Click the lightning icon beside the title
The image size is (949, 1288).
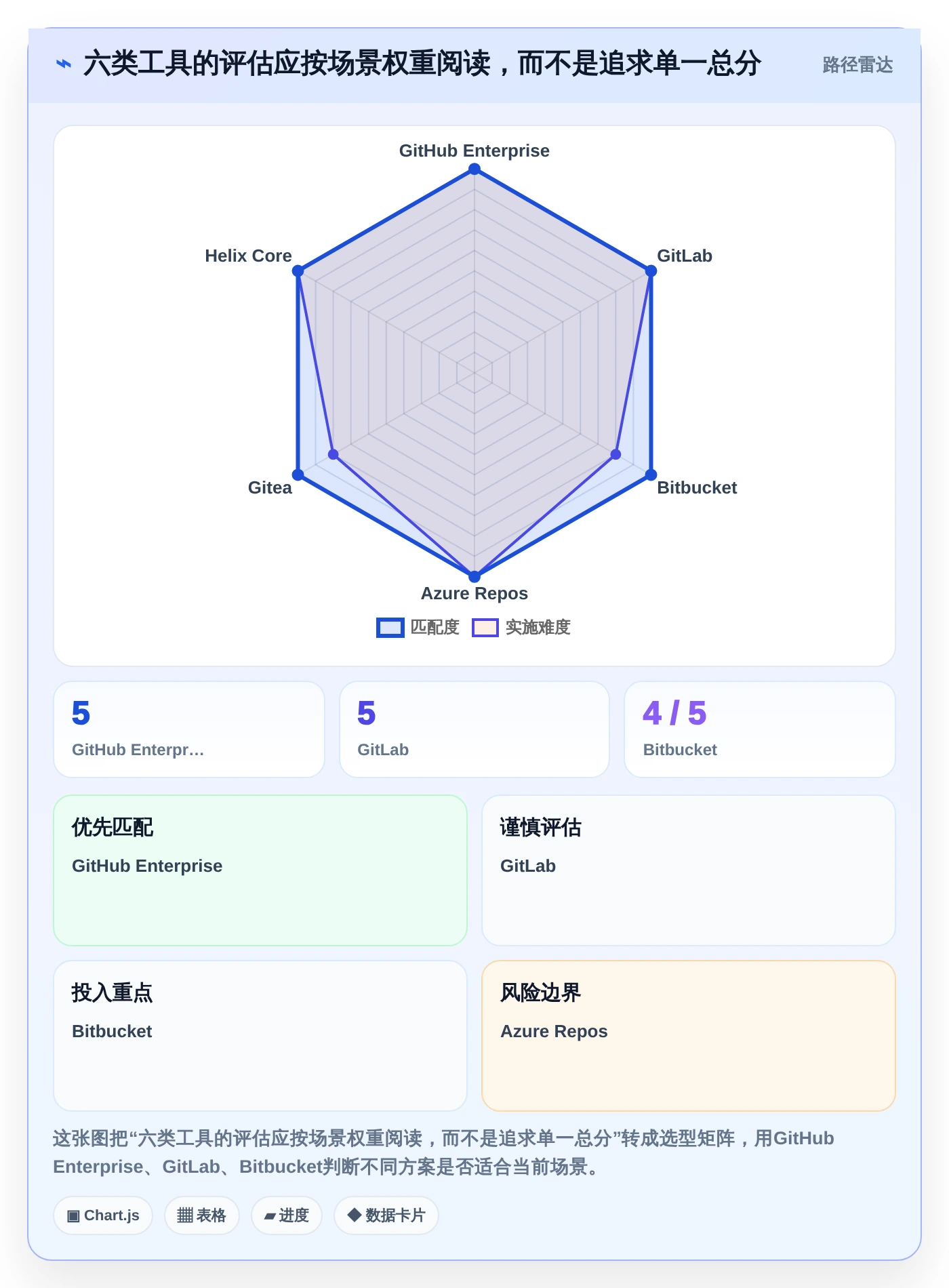pyautogui.click(x=63, y=64)
